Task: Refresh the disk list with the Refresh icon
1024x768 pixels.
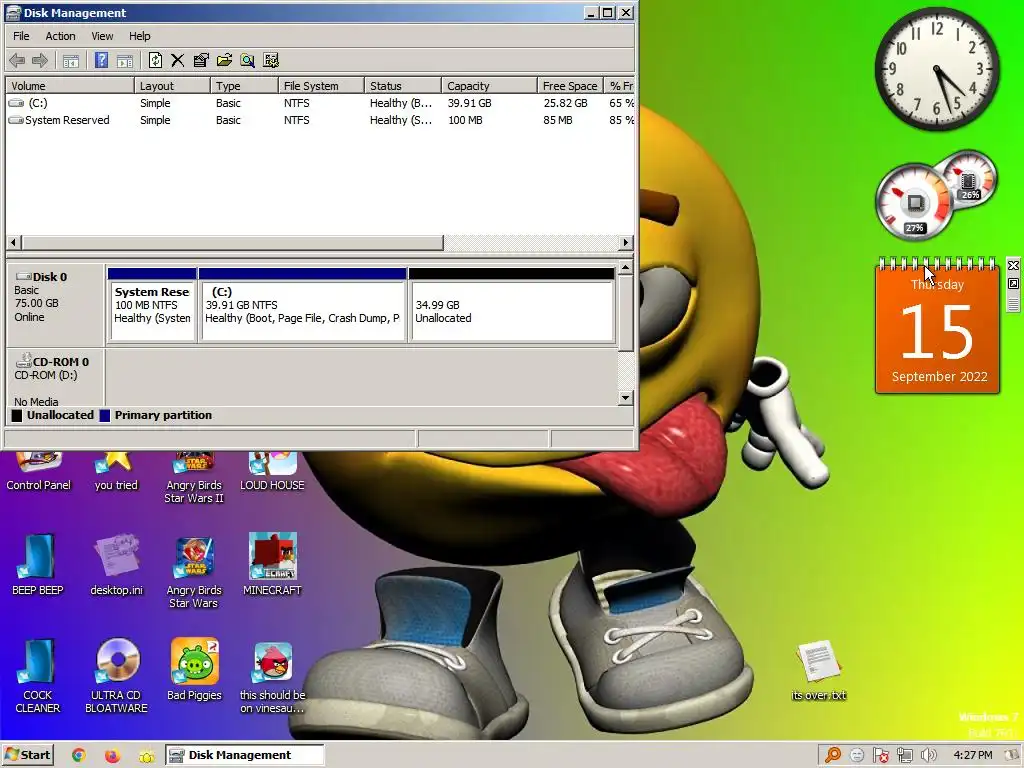Action: (x=155, y=61)
